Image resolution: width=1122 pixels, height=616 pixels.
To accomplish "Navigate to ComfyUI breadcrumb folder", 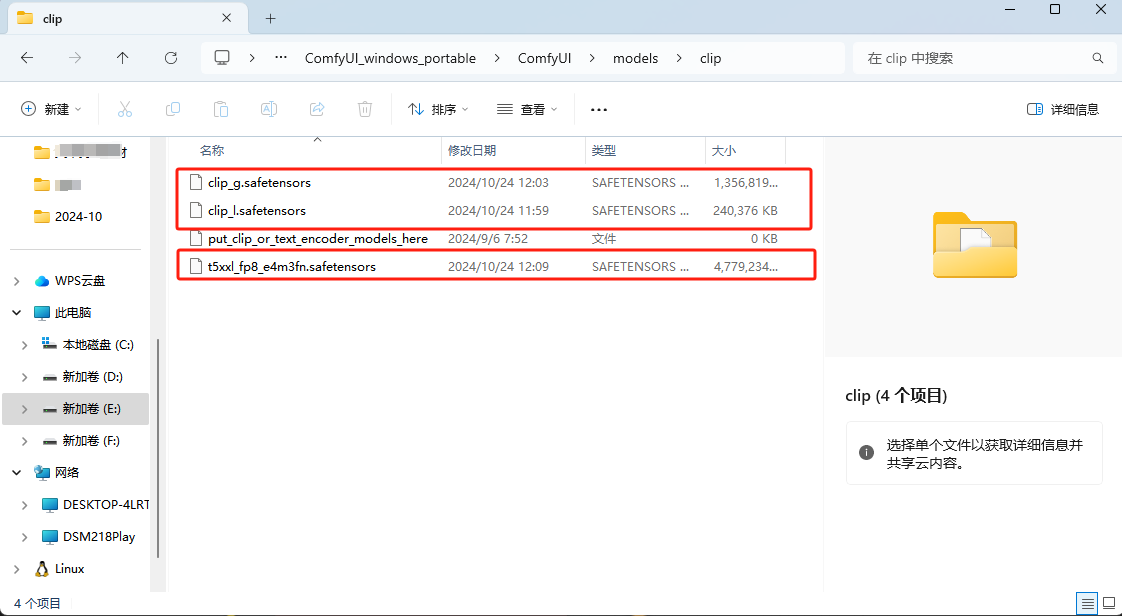I will (544, 59).
